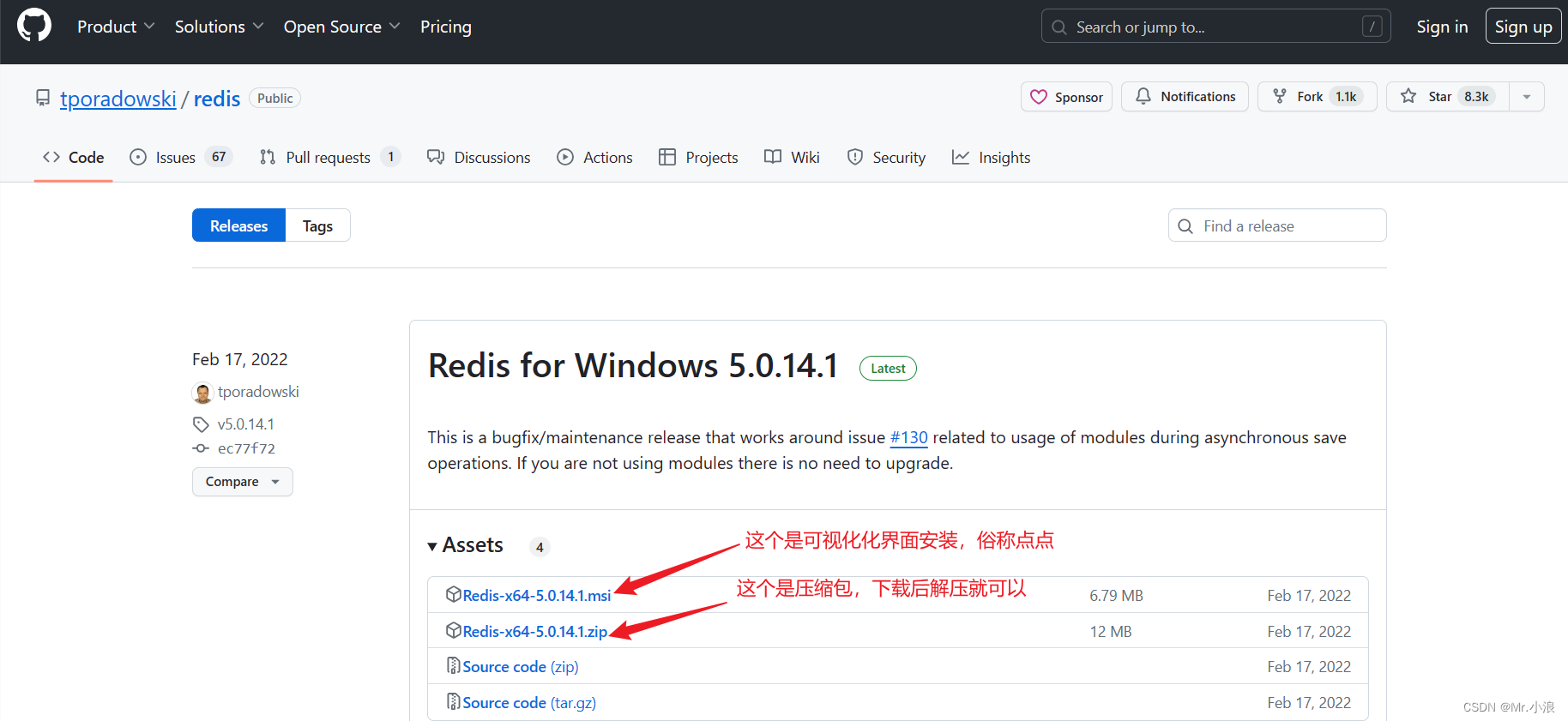
Task: Open the v5.0.14.1 tag link
Action: pyautogui.click(x=246, y=424)
